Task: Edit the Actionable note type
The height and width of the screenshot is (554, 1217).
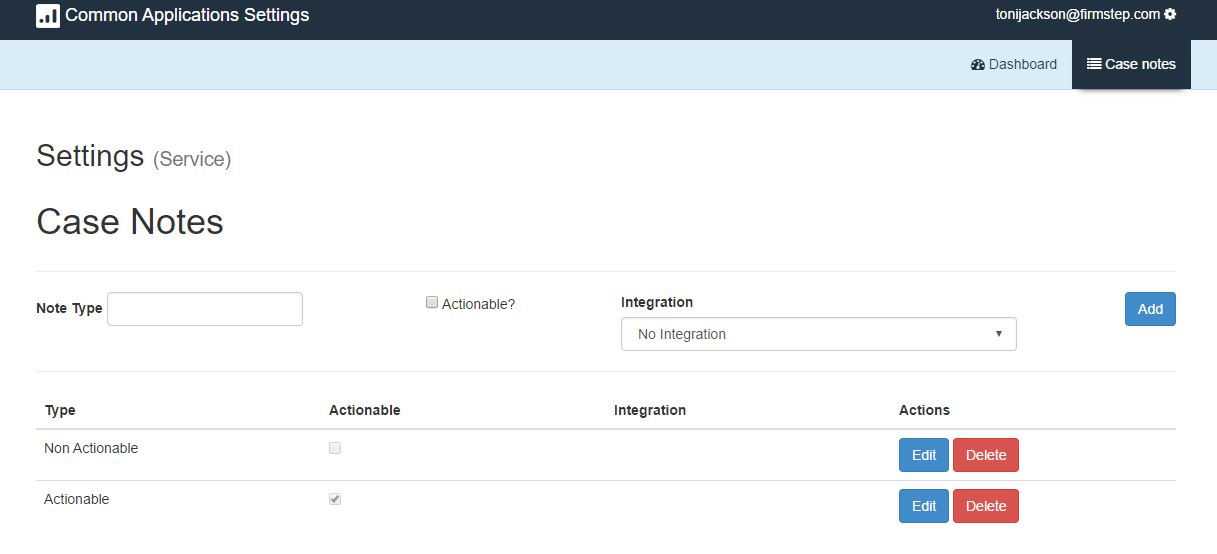Action: tap(924, 506)
